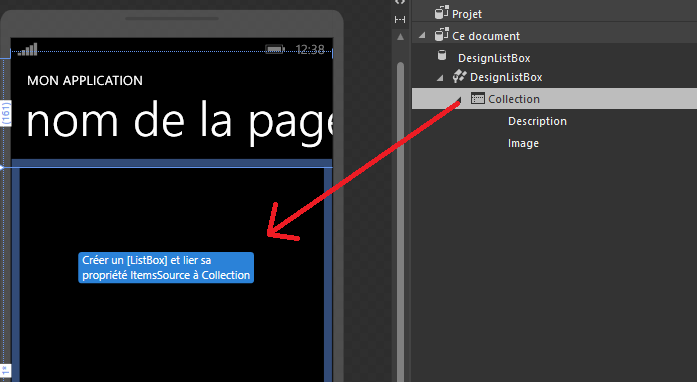Select the MON APPLICATION title text
This screenshot has height=382, width=697.
(85, 80)
